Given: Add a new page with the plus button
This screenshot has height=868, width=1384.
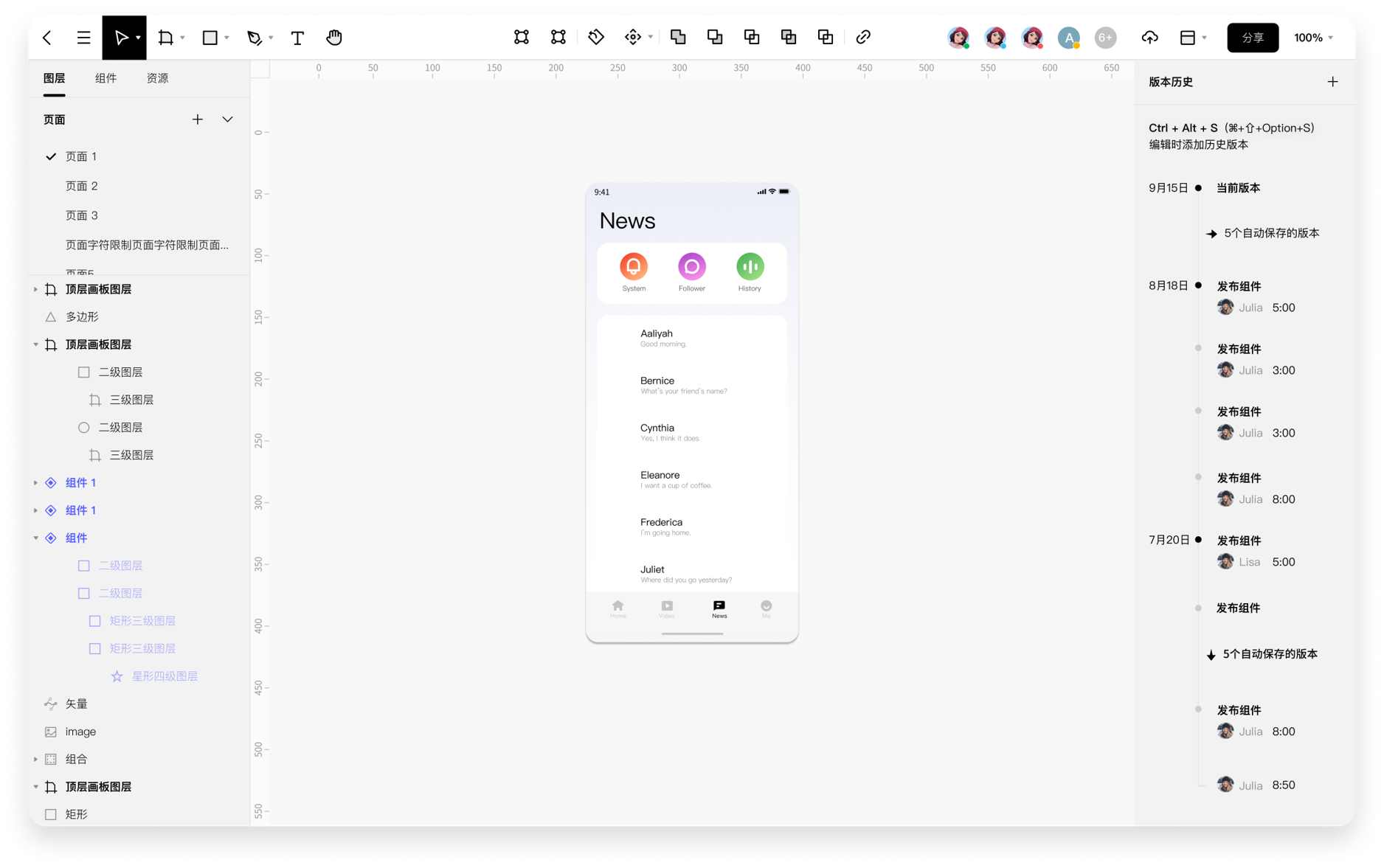Looking at the screenshot, I should (198, 119).
